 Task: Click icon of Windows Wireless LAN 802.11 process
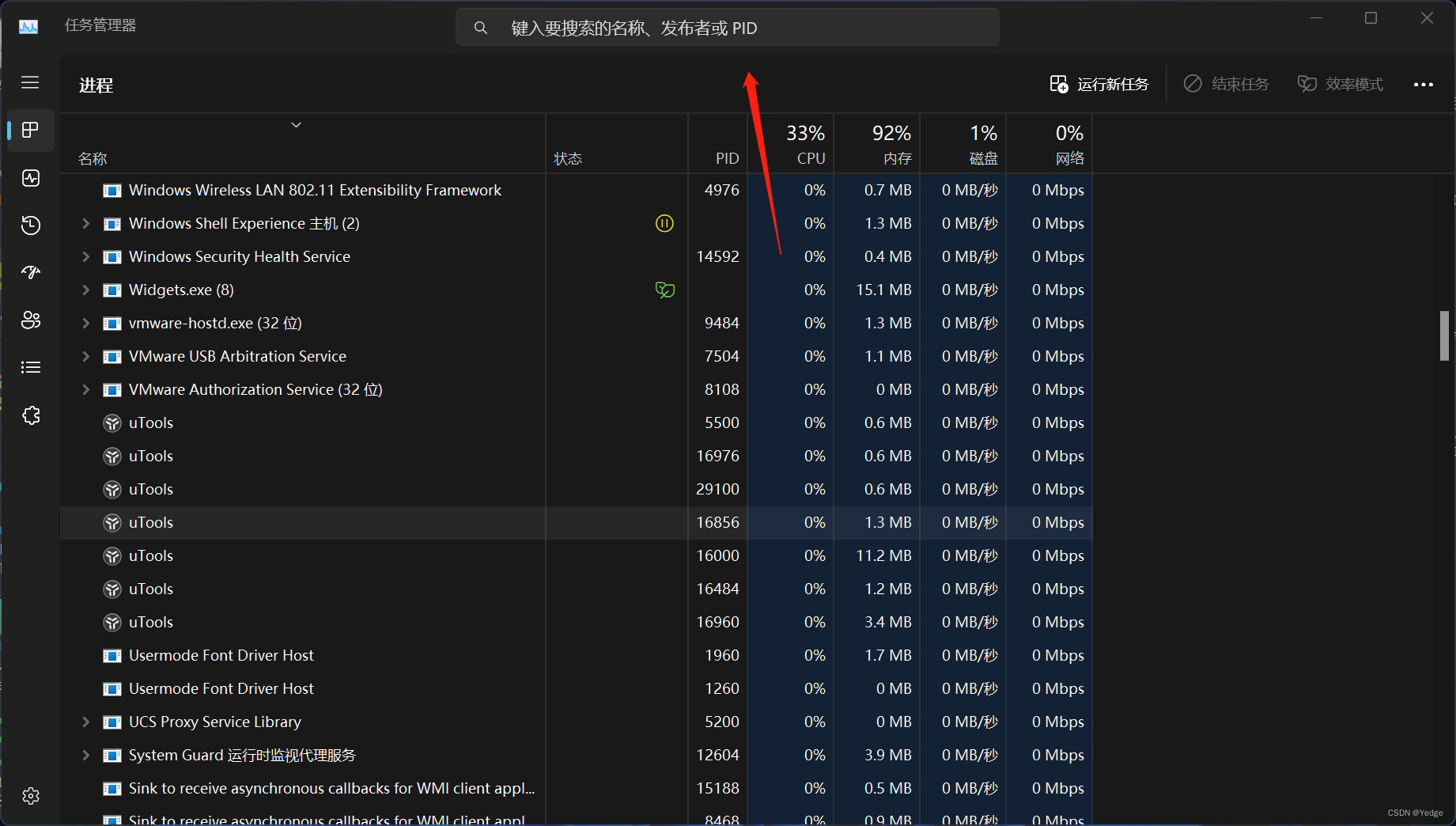pyautogui.click(x=112, y=190)
